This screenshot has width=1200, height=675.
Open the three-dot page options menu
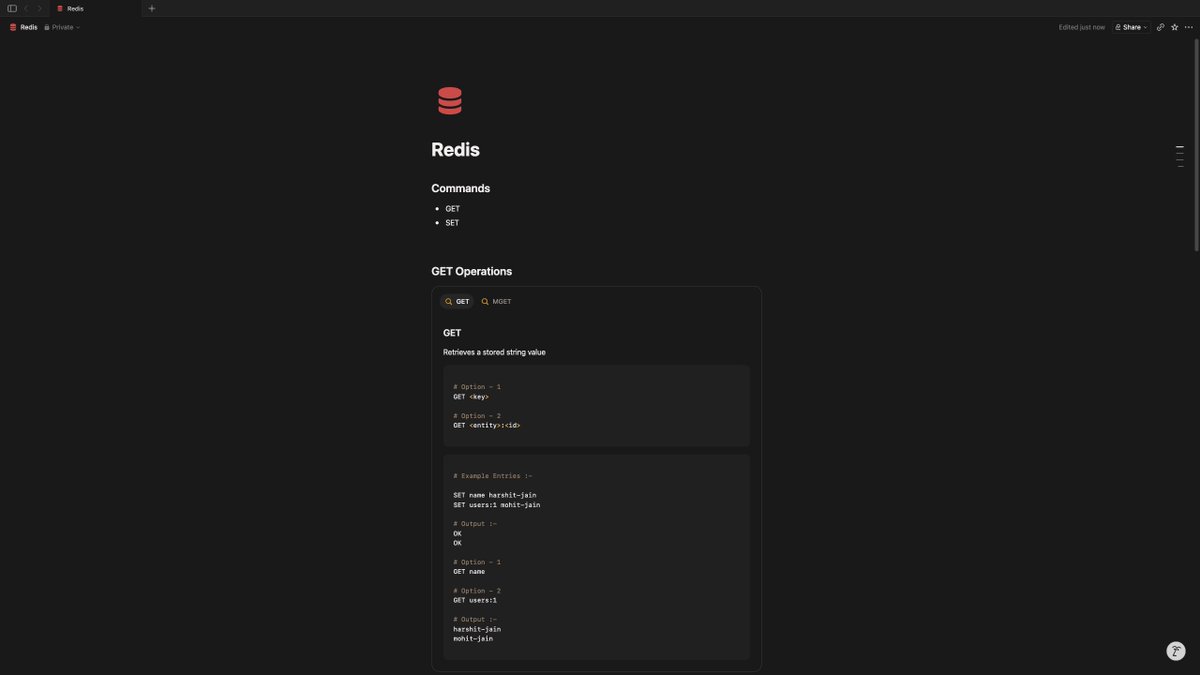point(1188,27)
